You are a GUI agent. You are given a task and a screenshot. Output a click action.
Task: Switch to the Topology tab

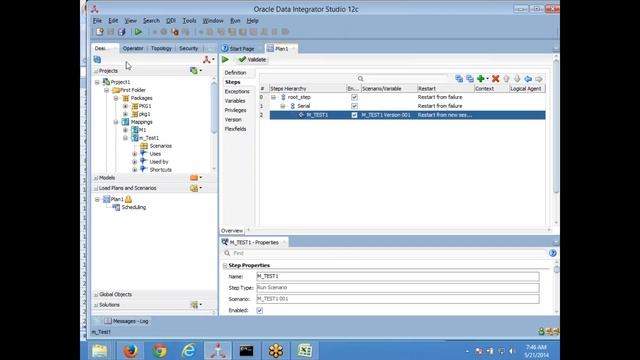[161, 48]
